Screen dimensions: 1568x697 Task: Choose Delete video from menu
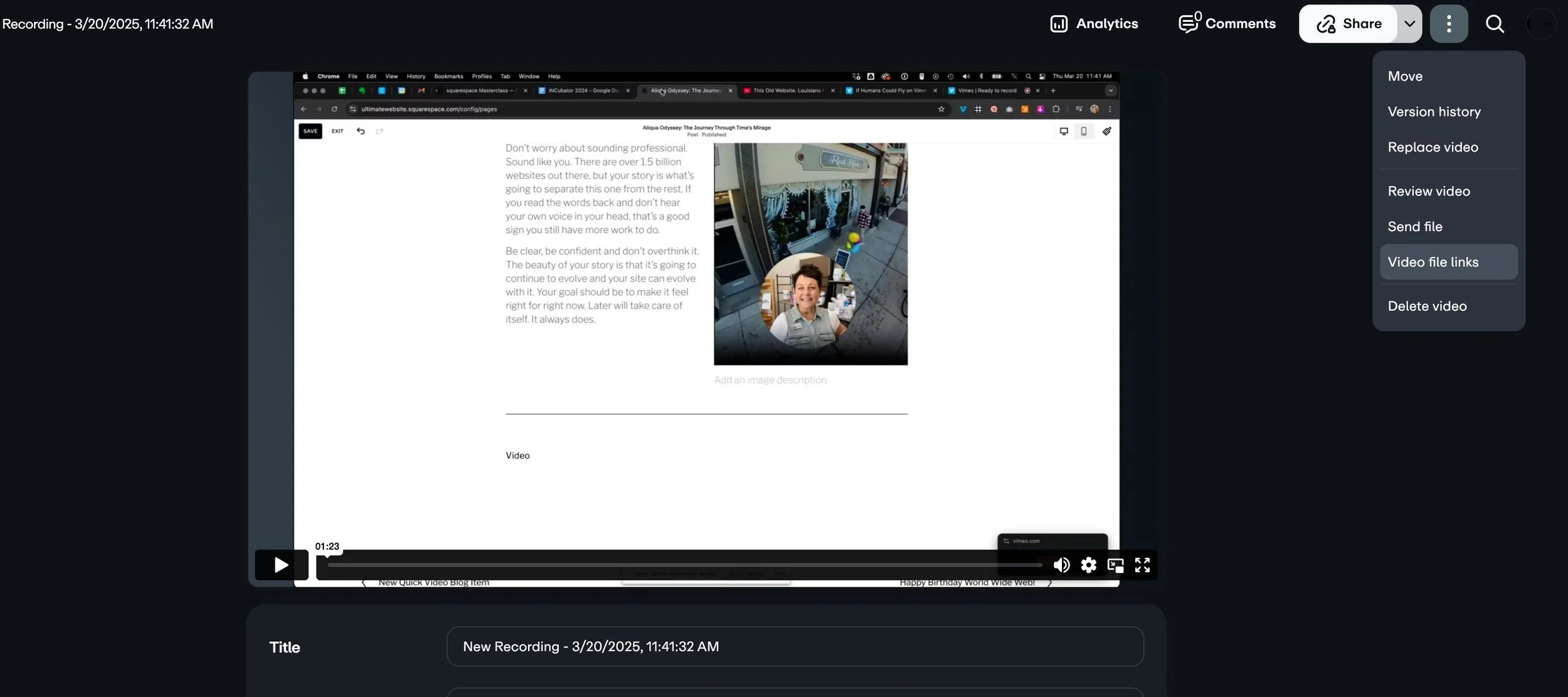pyautogui.click(x=1427, y=307)
